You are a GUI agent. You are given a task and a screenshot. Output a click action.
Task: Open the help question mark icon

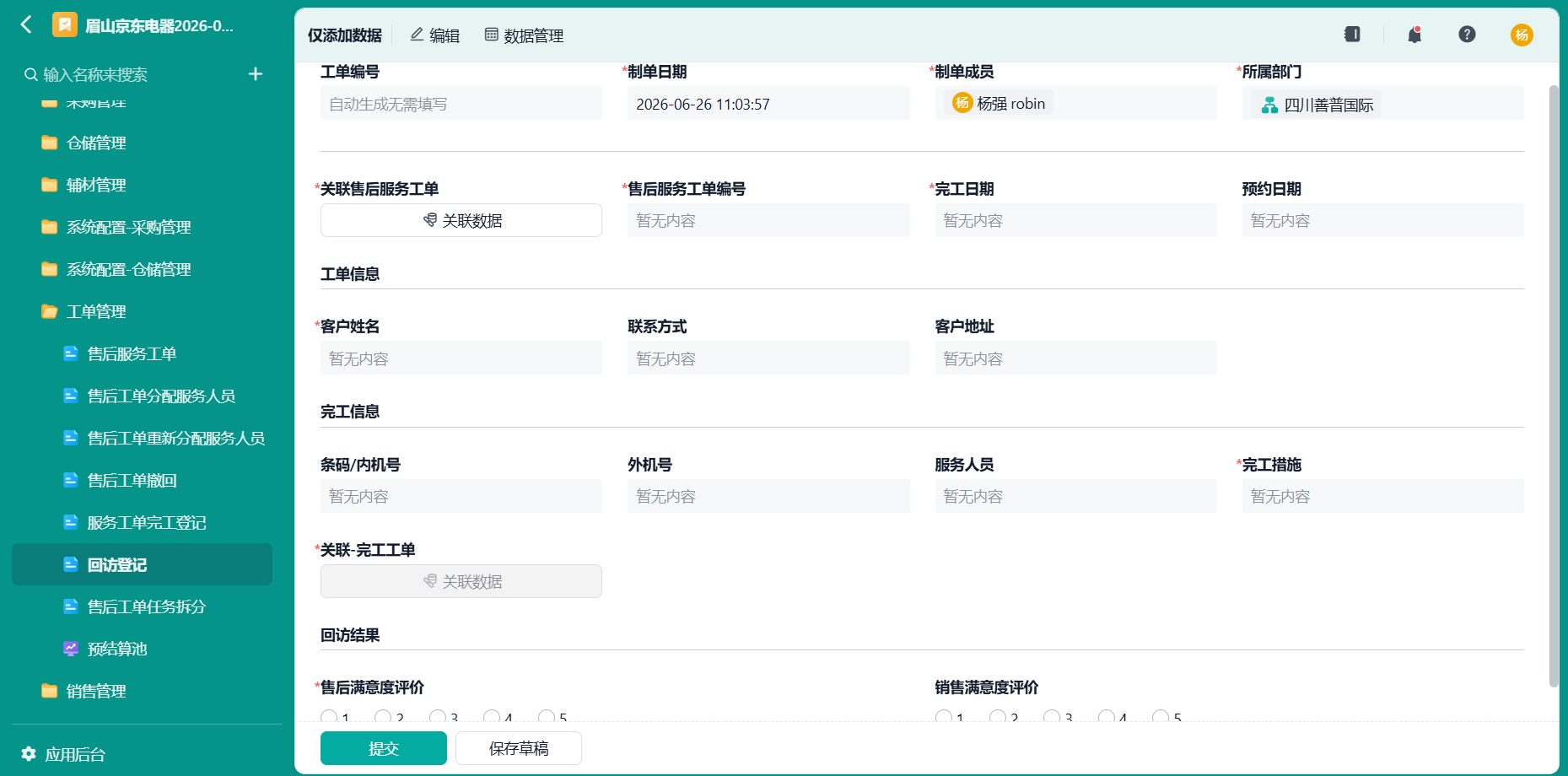pyautogui.click(x=1467, y=35)
